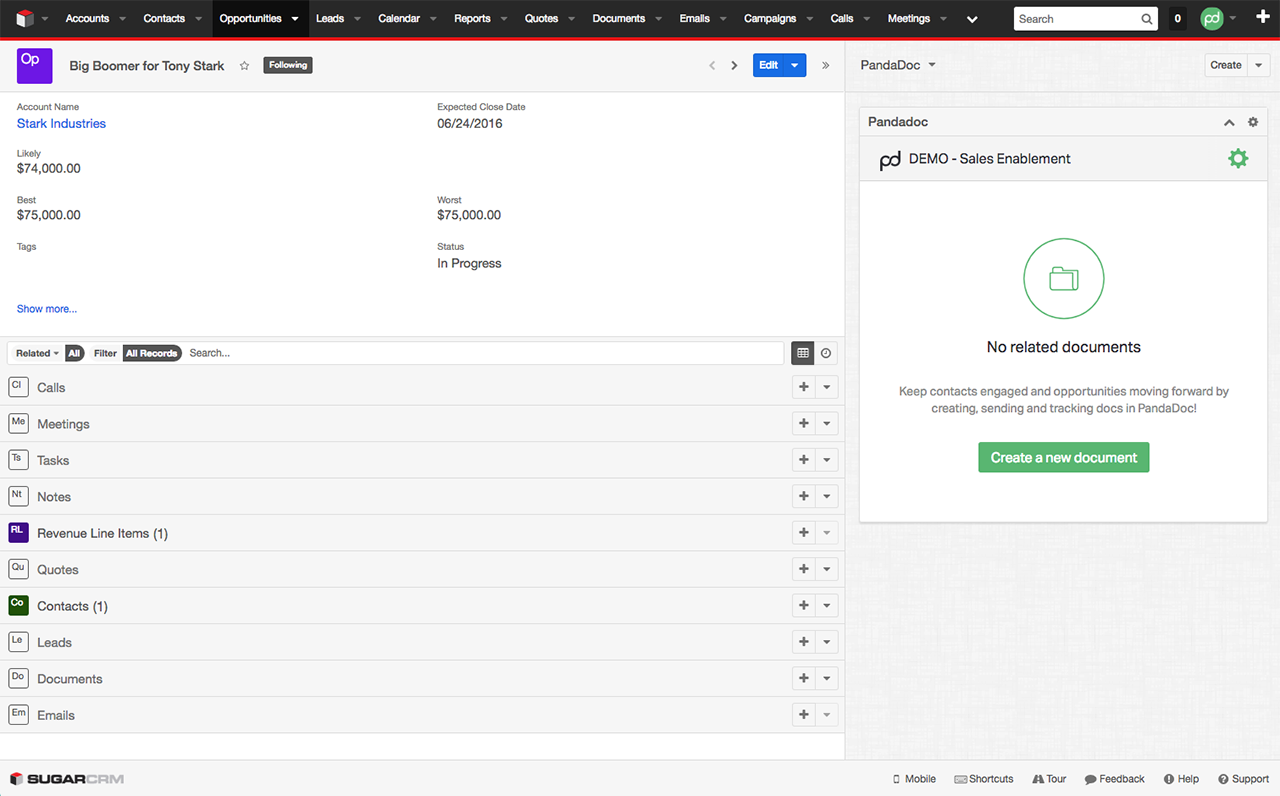Add a Document with plus
This screenshot has height=796, width=1280.
click(803, 678)
